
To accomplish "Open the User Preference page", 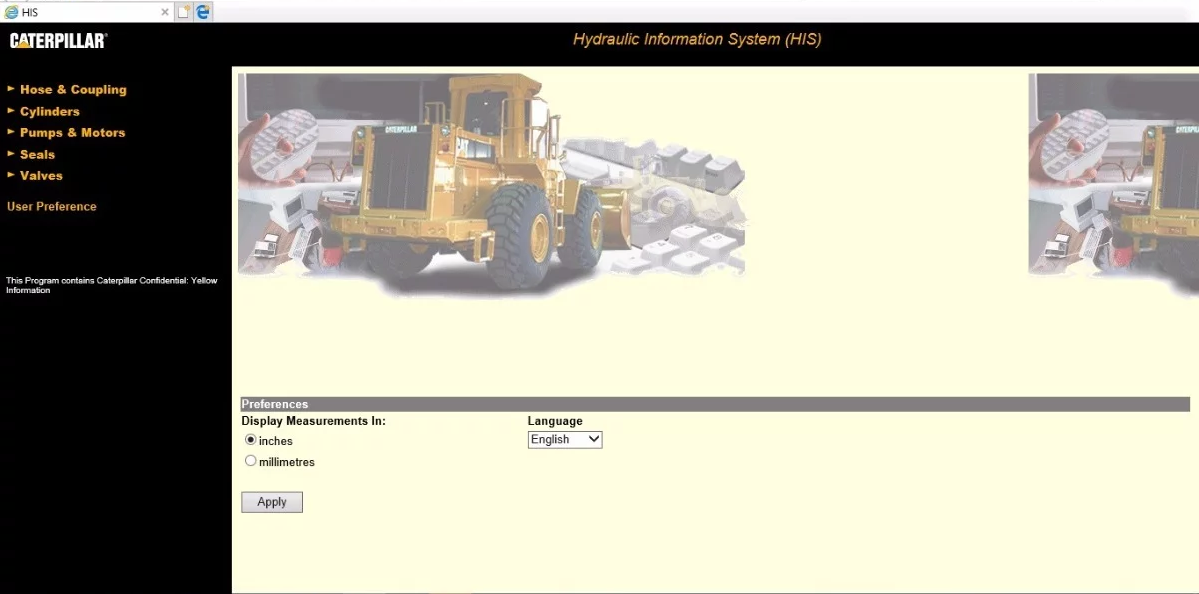I will [x=51, y=206].
